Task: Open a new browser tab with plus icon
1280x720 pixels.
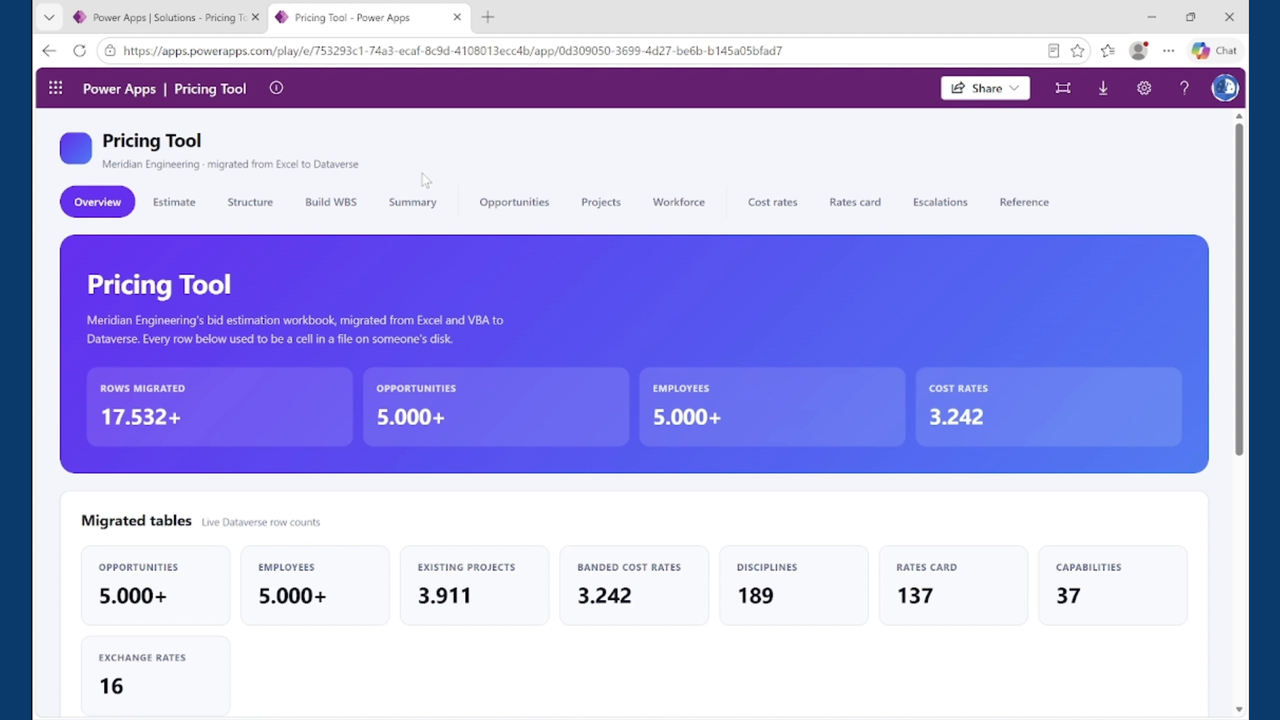Action: [487, 17]
